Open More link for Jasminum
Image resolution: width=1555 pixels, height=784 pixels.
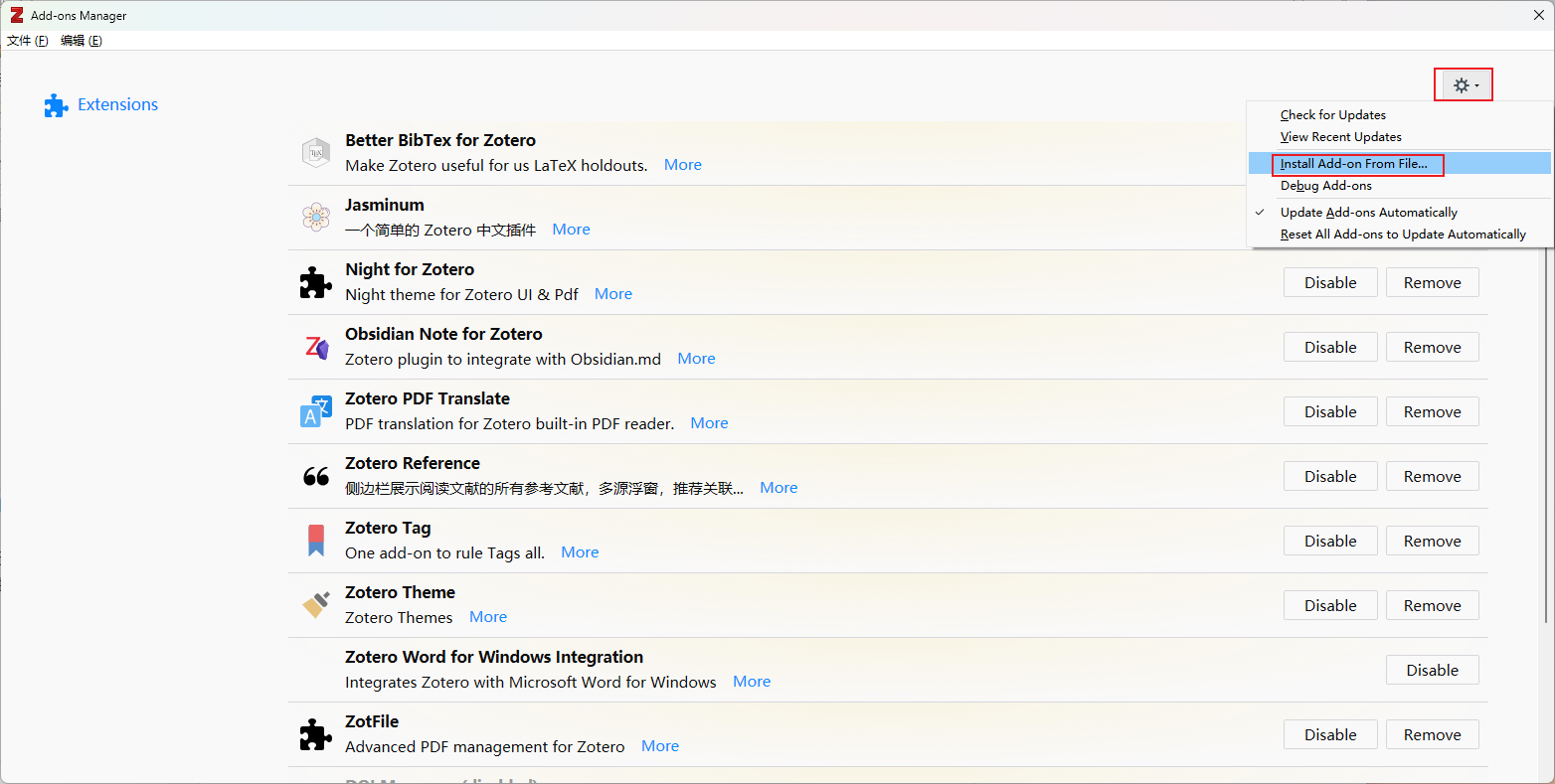coord(572,230)
